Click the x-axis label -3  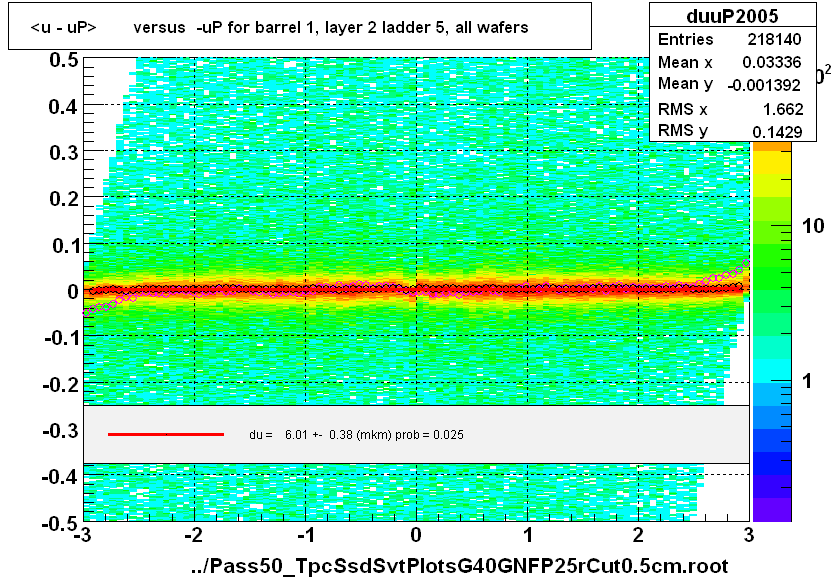pyautogui.click(x=82, y=534)
